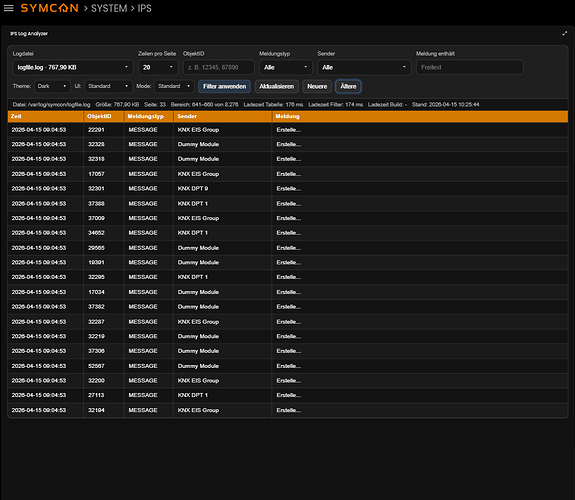This screenshot has height=500, width=575.
Task: Select ObjektID 32318 cell
Action: 104,159
